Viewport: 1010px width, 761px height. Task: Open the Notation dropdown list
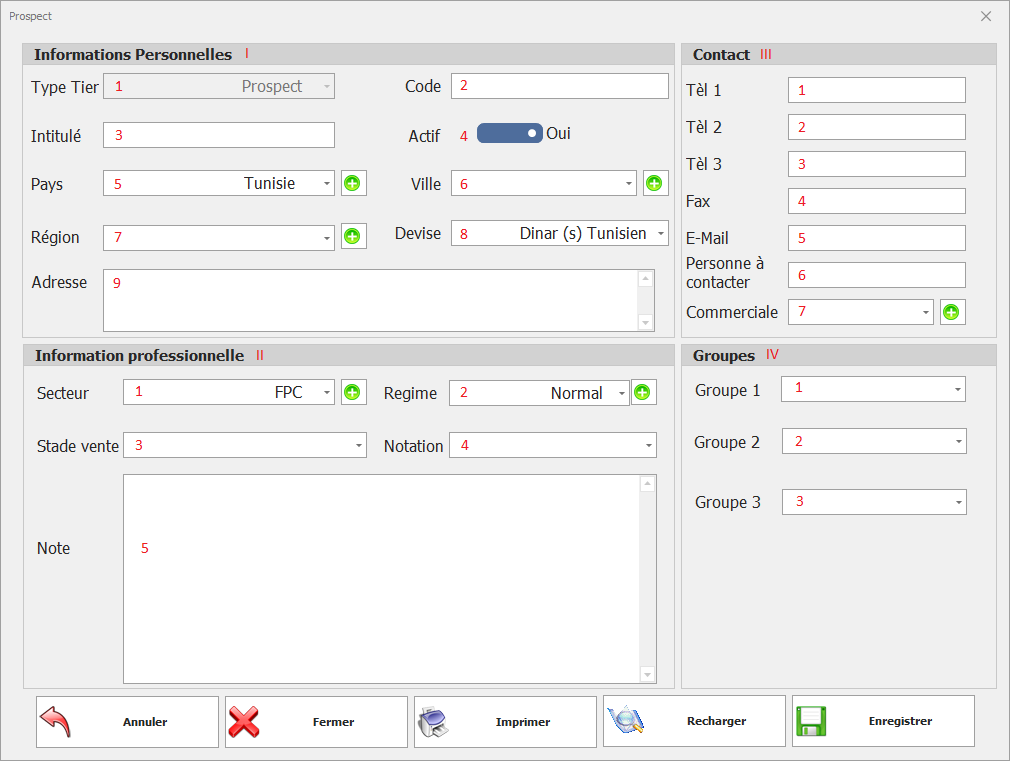pos(648,446)
